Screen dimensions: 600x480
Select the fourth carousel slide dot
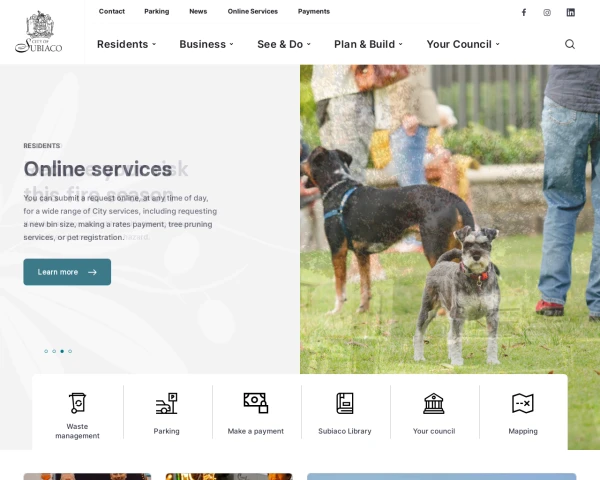70,351
